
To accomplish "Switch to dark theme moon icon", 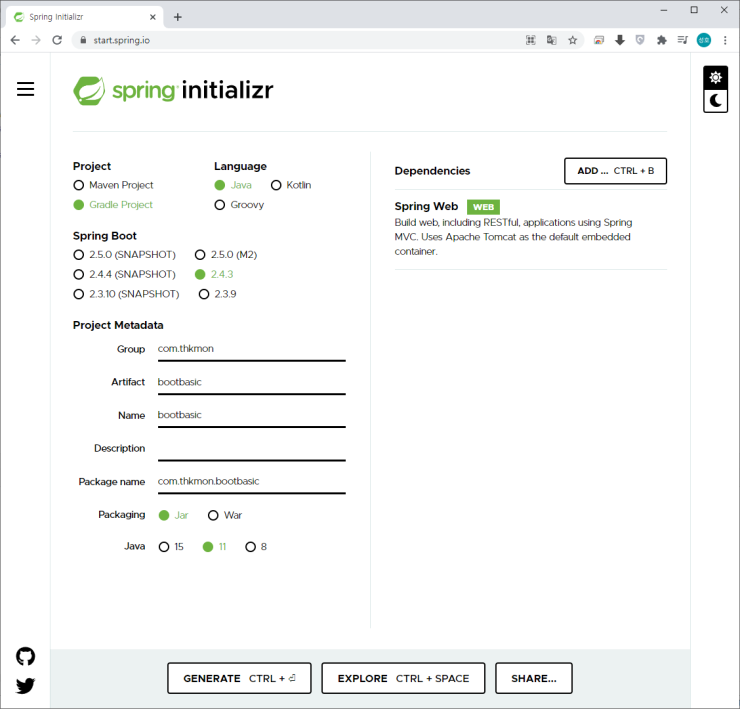I will (x=715, y=101).
